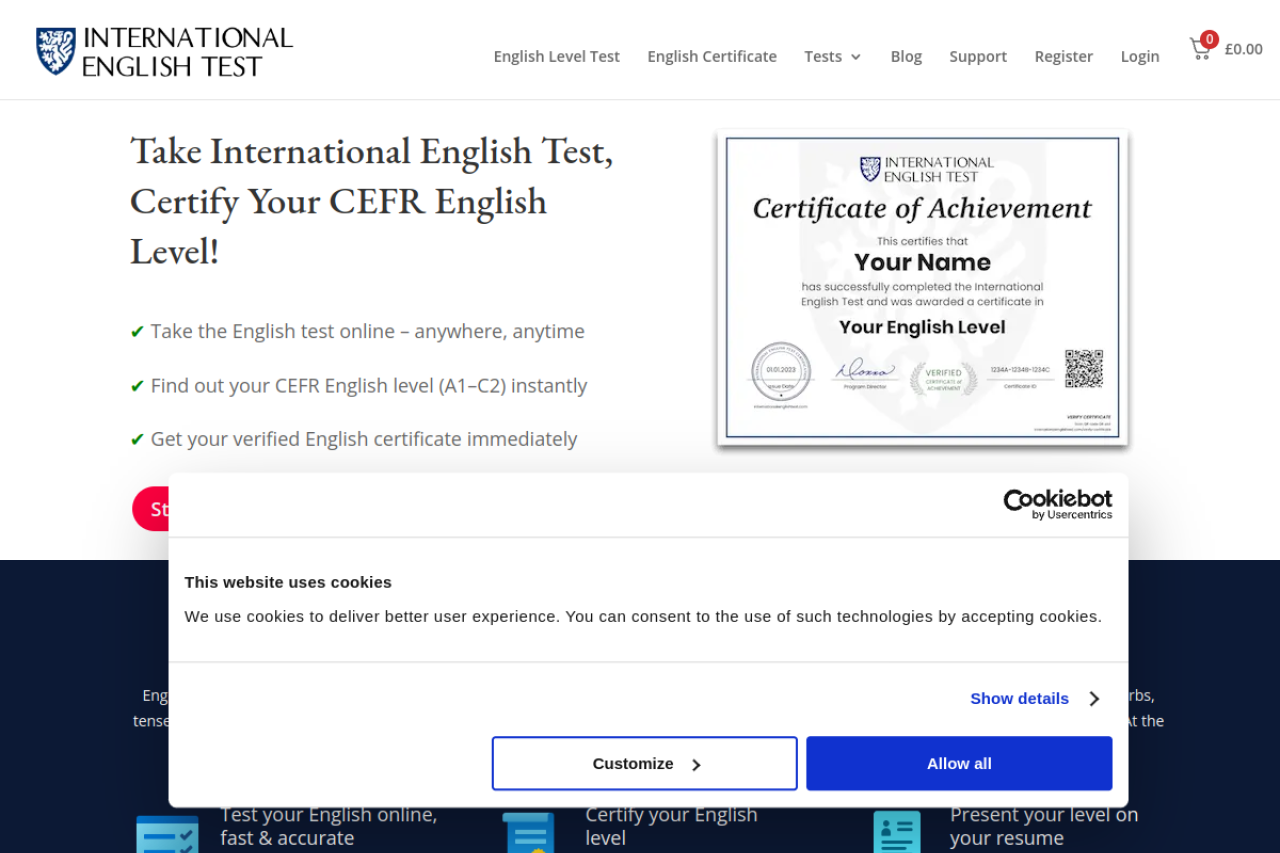Go to the English Certificate page
This screenshot has height=853, width=1280.
(711, 57)
